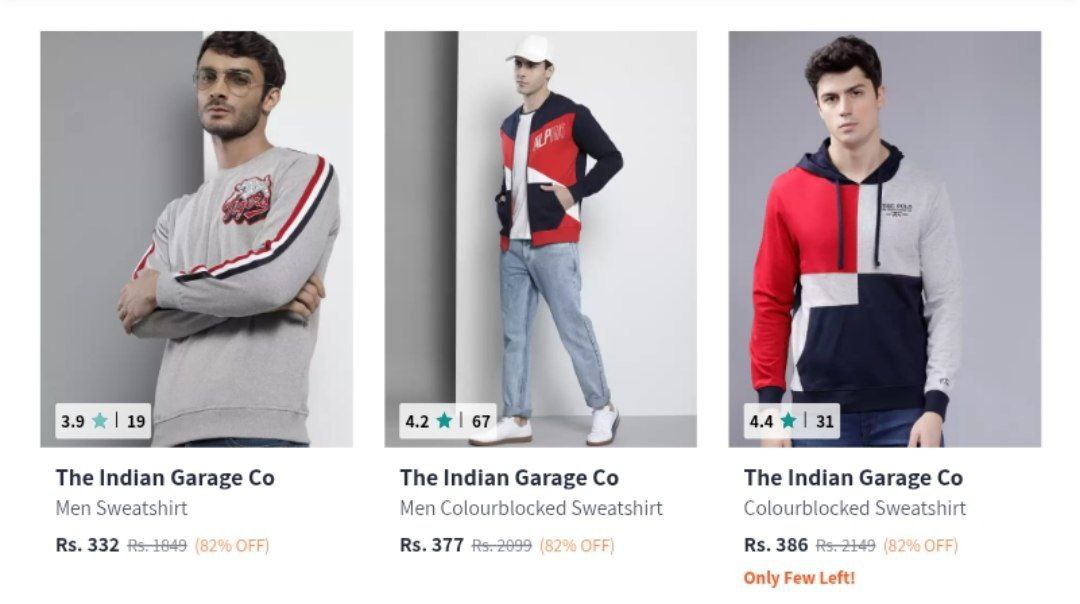Click the 3.9 rating badge with 19 reviews

(103, 421)
